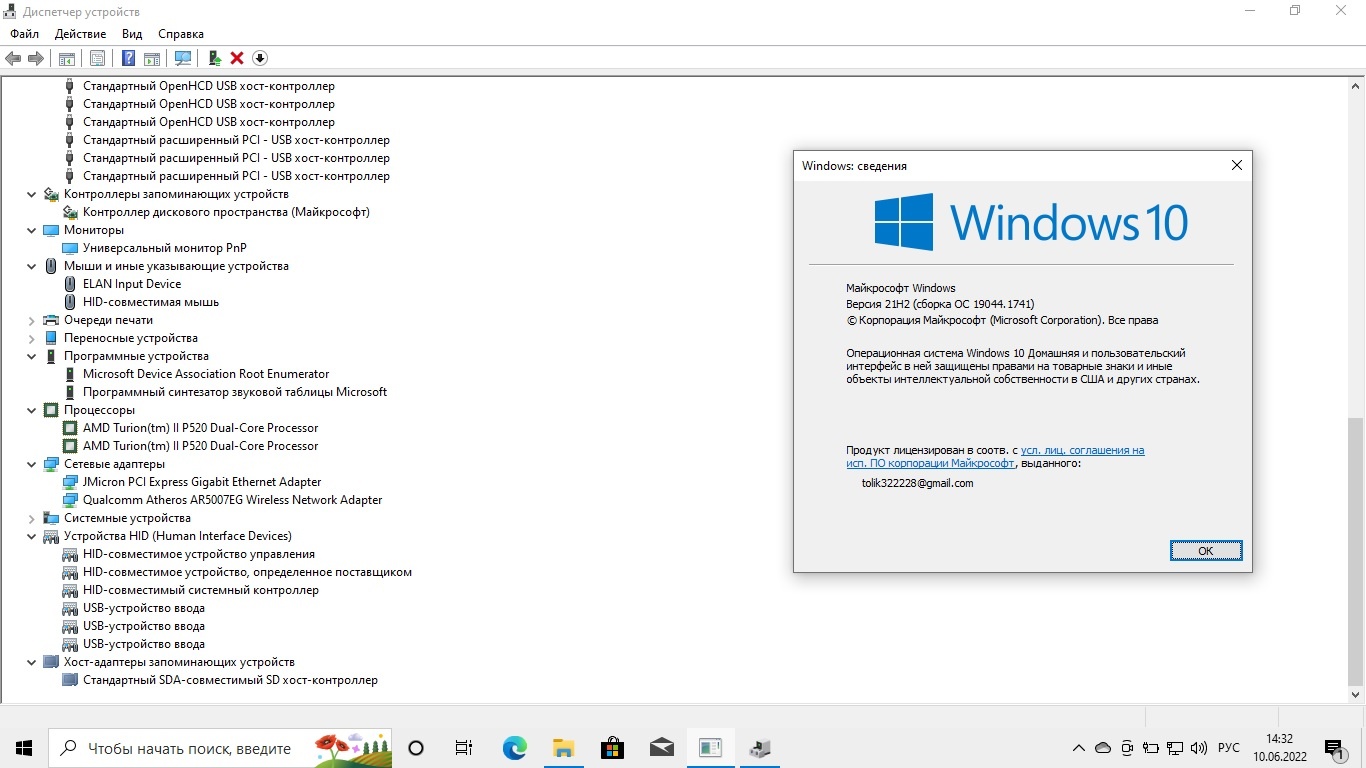
Task: Toggle the action pane toolbar icon
Action: tap(152, 58)
